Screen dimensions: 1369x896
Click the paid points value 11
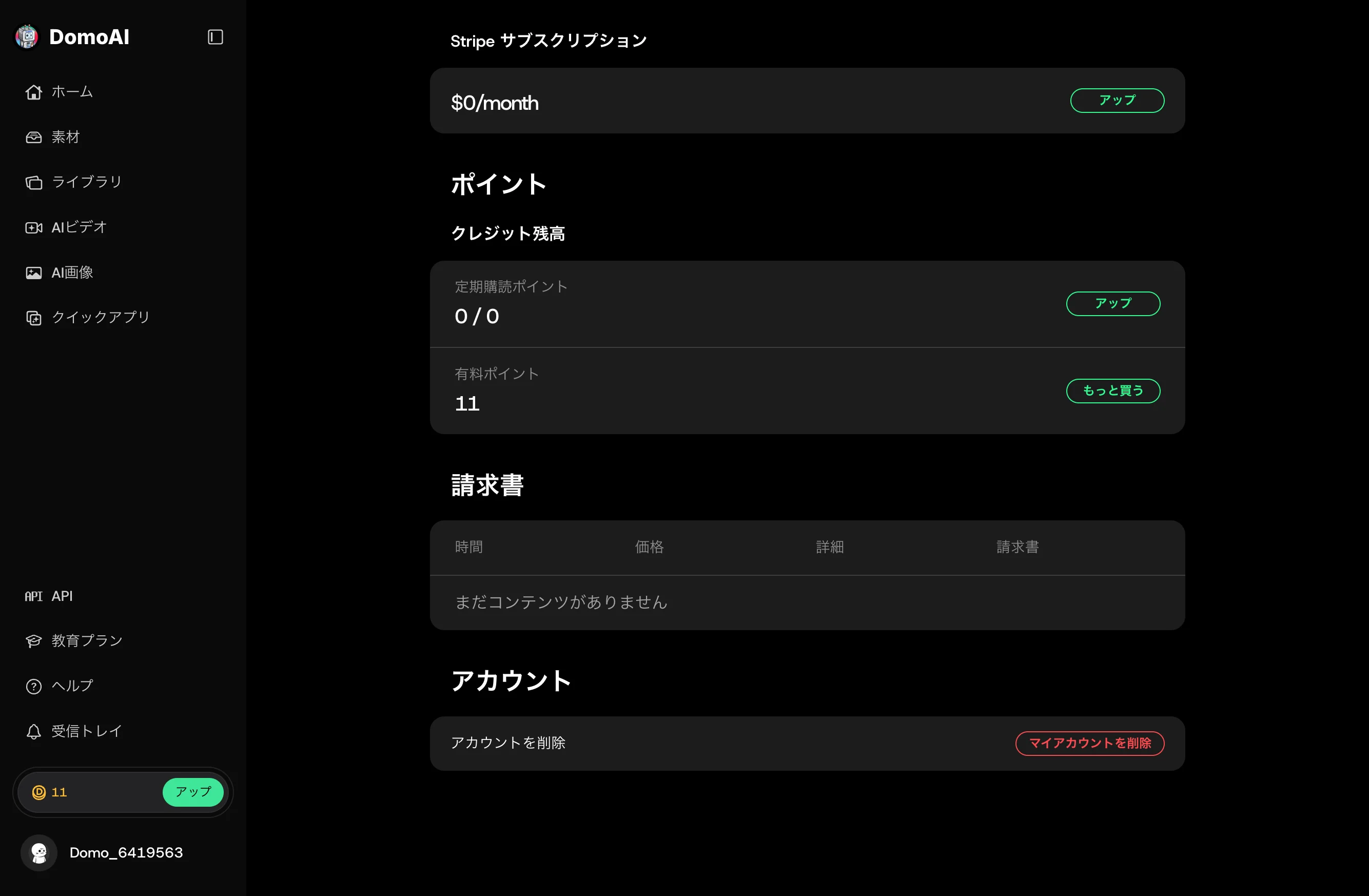pyautogui.click(x=467, y=404)
